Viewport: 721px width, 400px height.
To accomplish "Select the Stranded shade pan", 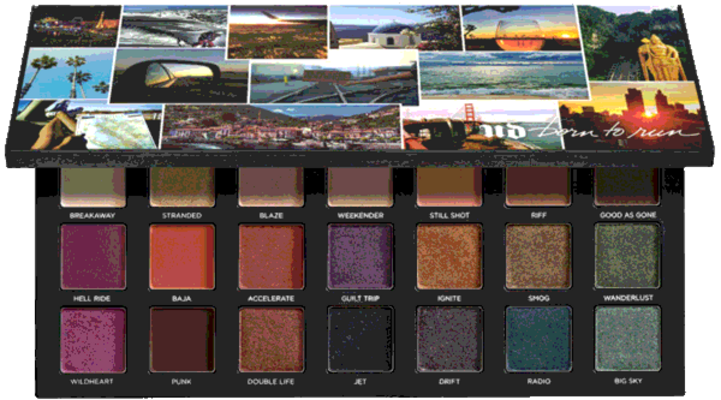I will (182, 187).
